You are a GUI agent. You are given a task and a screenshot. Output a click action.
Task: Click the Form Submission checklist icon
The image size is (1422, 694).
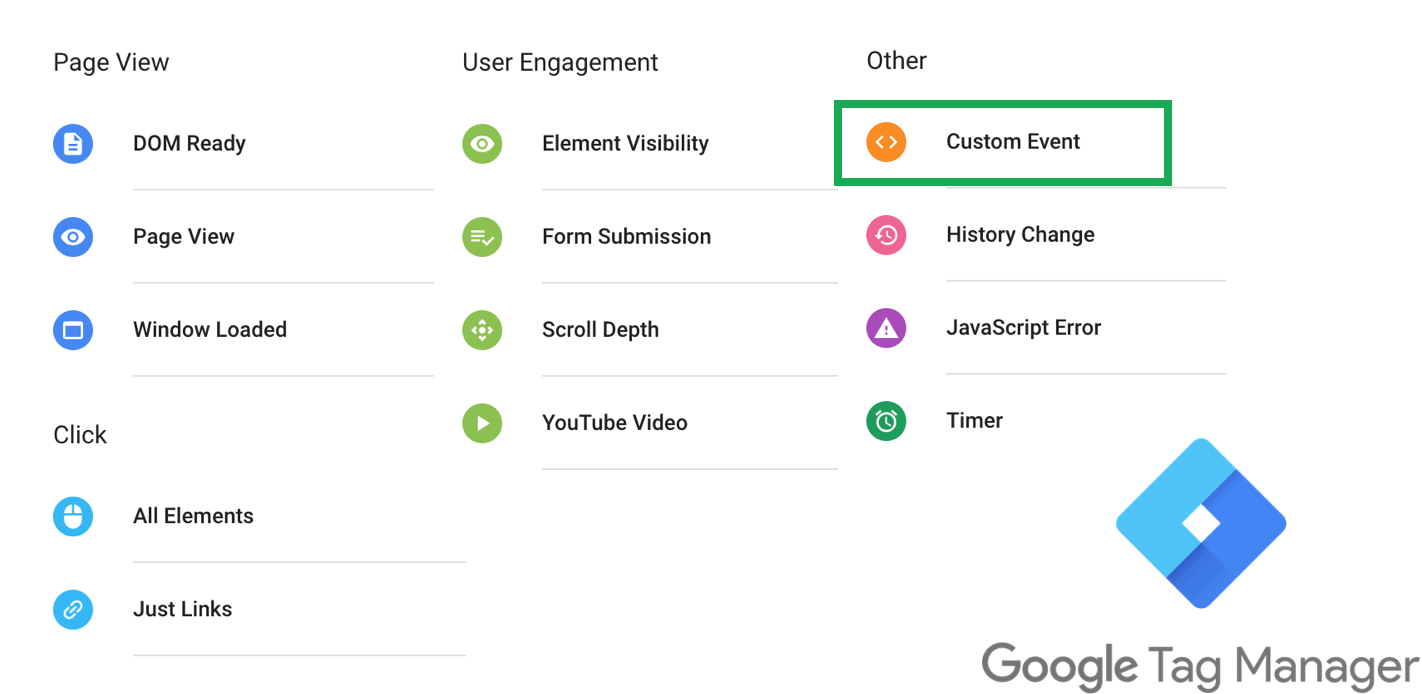tap(482, 237)
